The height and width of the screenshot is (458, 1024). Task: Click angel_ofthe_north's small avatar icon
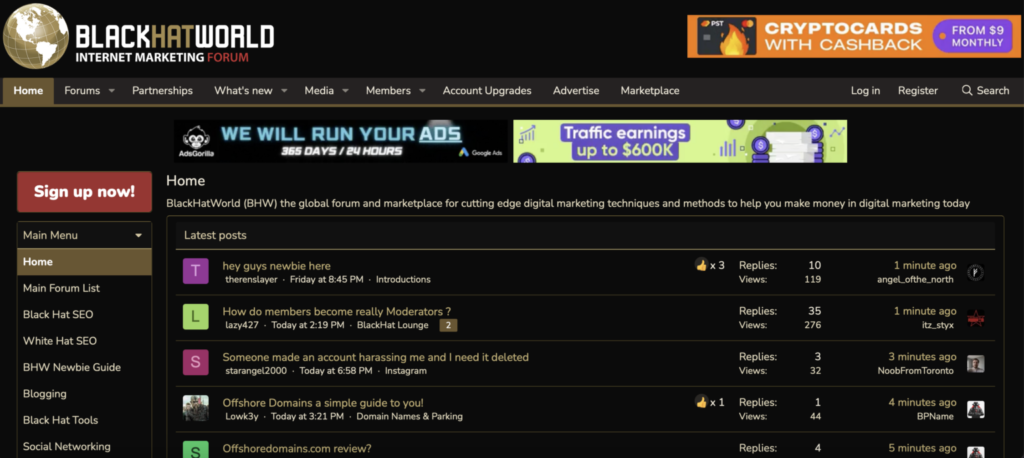coord(975,272)
